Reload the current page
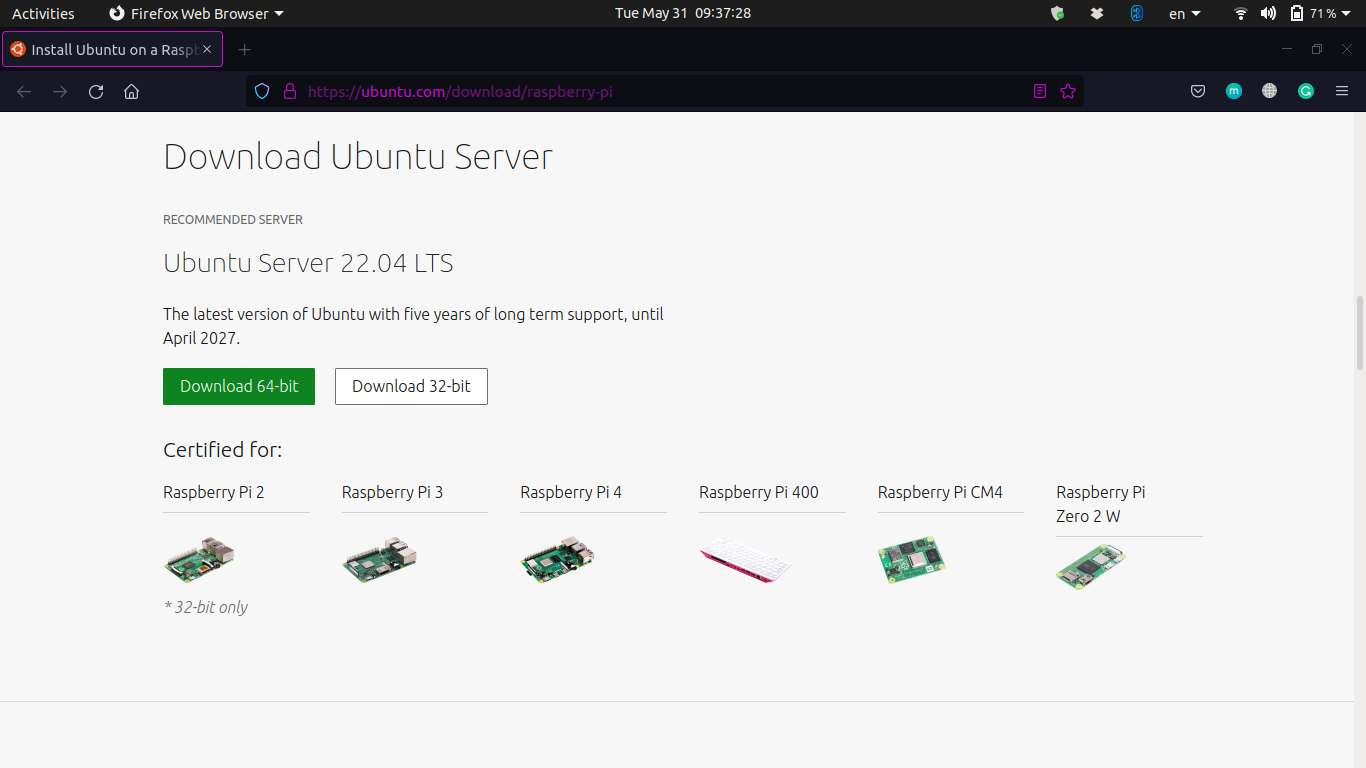This screenshot has width=1366, height=768. coord(95,91)
